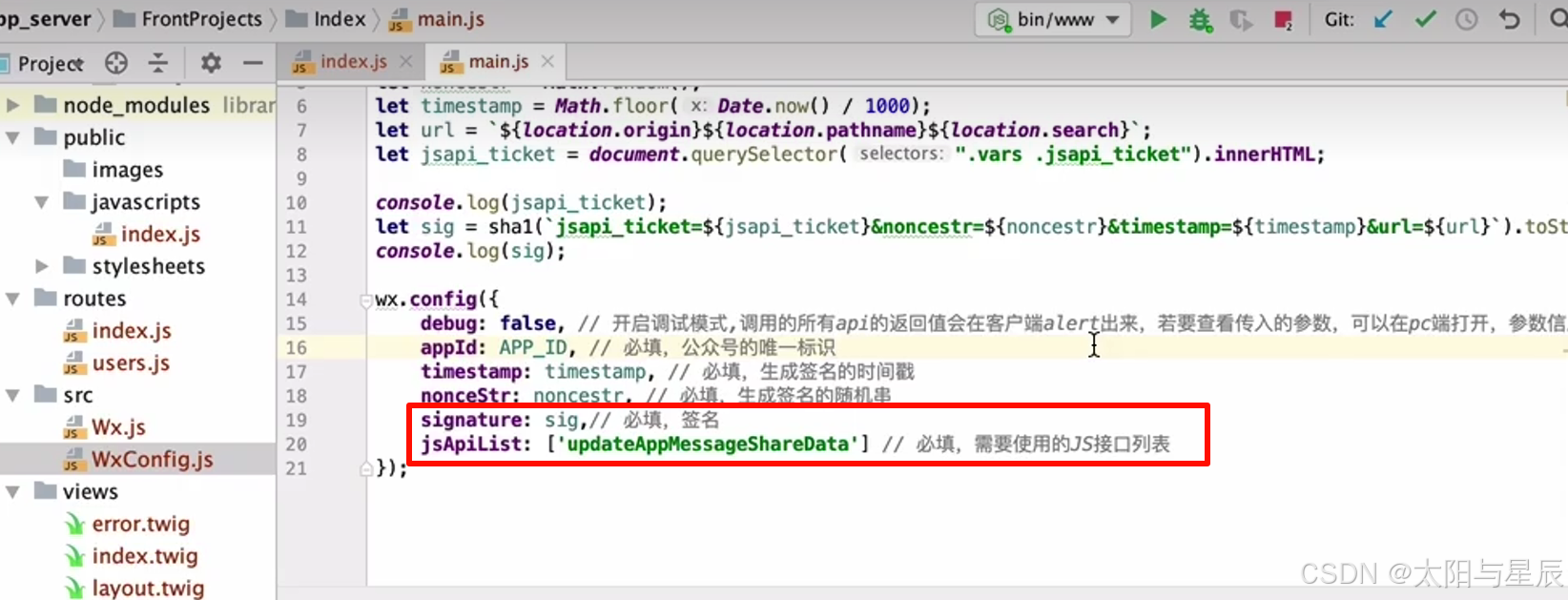This screenshot has width=1568, height=600.
Task: Click 'updateAppMessageShareData' string
Action: click(x=708, y=444)
